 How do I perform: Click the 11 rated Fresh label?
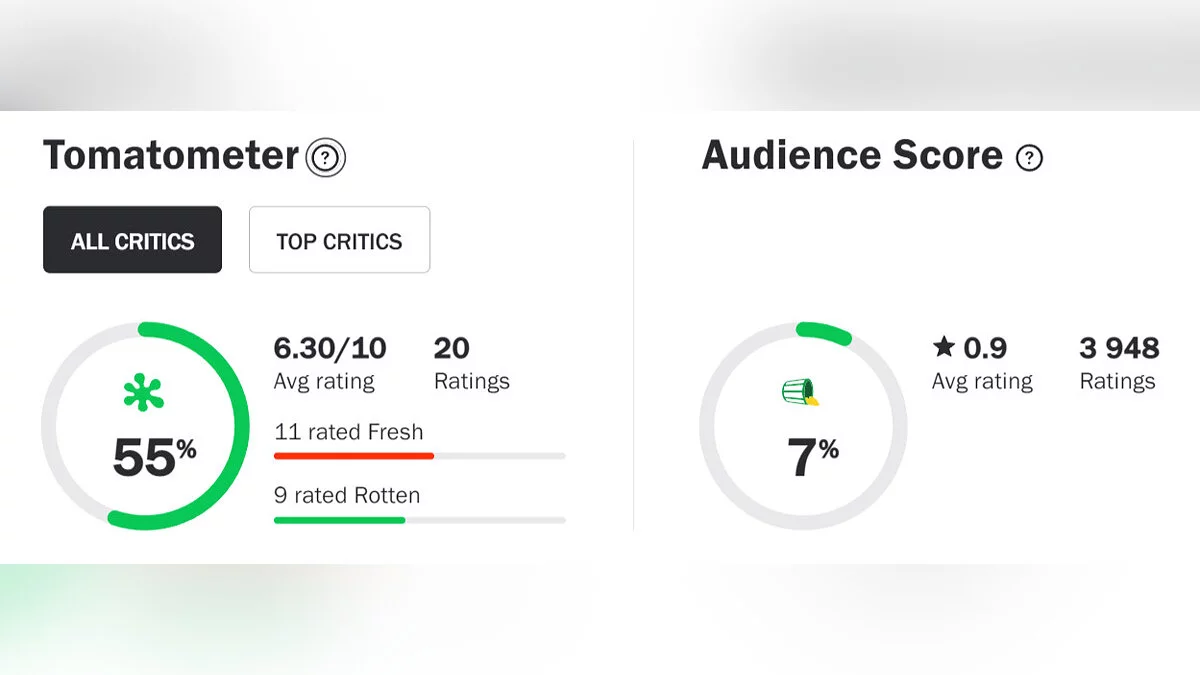pos(348,432)
